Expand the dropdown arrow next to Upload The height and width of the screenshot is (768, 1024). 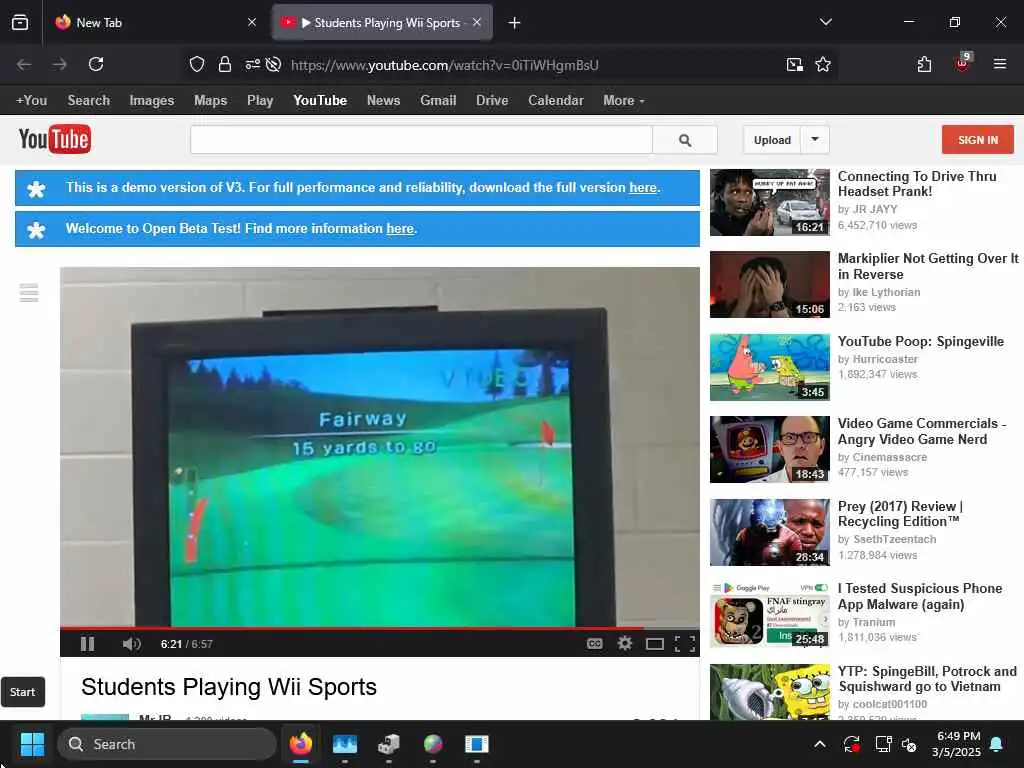click(x=815, y=140)
